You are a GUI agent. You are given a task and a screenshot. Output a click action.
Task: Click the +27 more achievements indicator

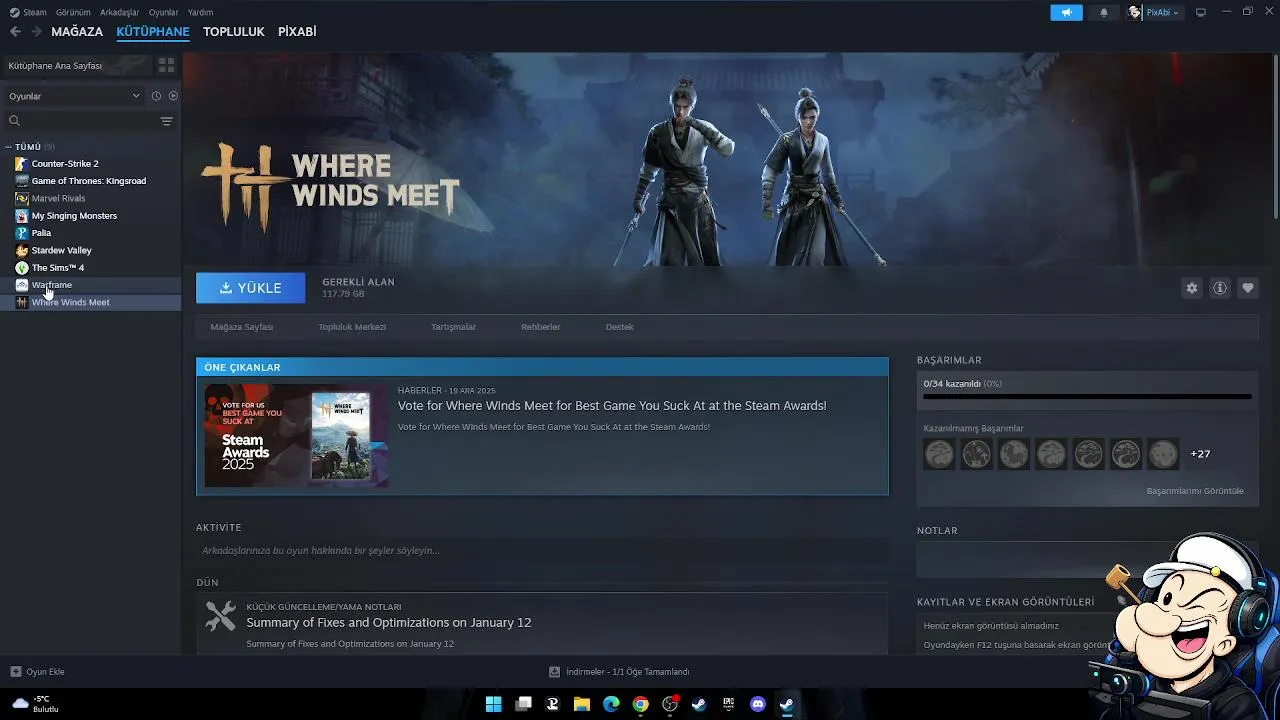(1200, 454)
